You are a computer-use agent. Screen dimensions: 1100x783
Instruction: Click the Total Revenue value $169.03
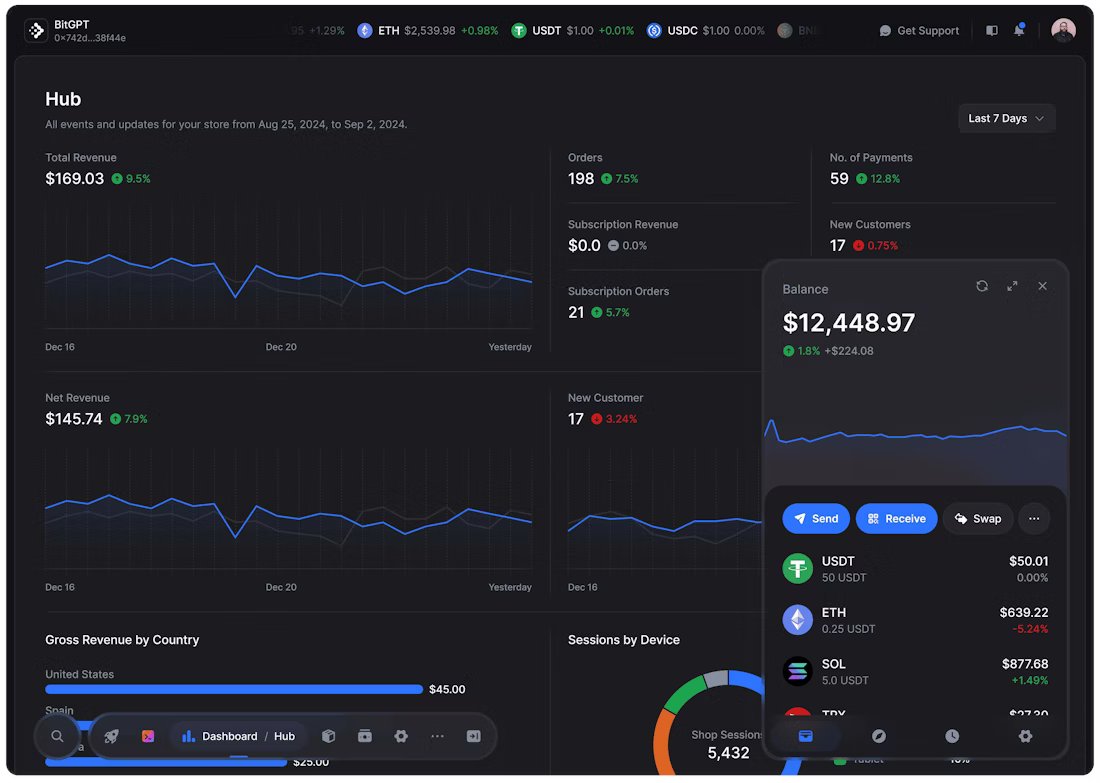[74, 179]
